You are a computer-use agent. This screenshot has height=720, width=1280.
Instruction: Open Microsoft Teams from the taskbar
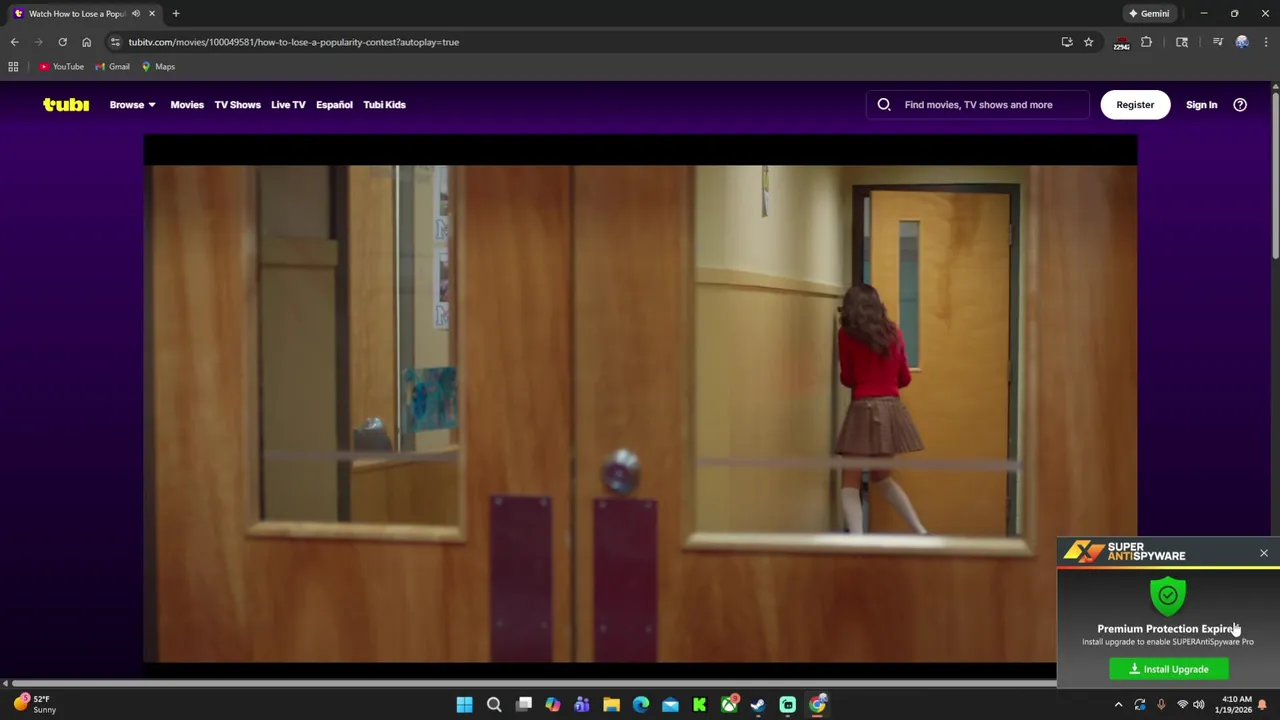[x=582, y=705]
